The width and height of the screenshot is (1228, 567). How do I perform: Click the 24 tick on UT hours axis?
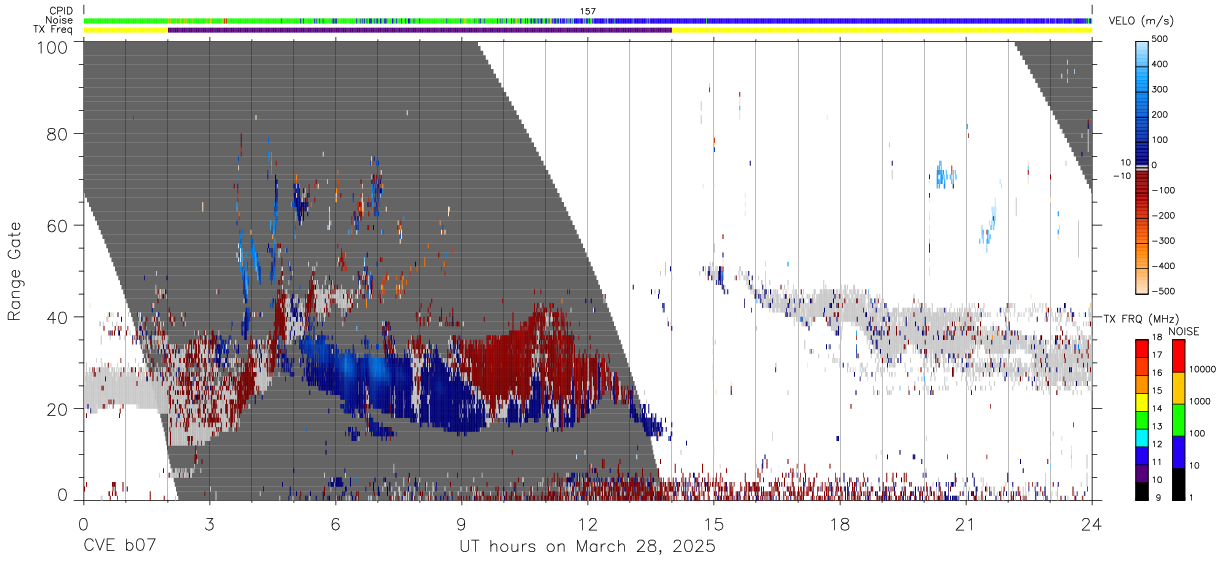[1092, 524]
